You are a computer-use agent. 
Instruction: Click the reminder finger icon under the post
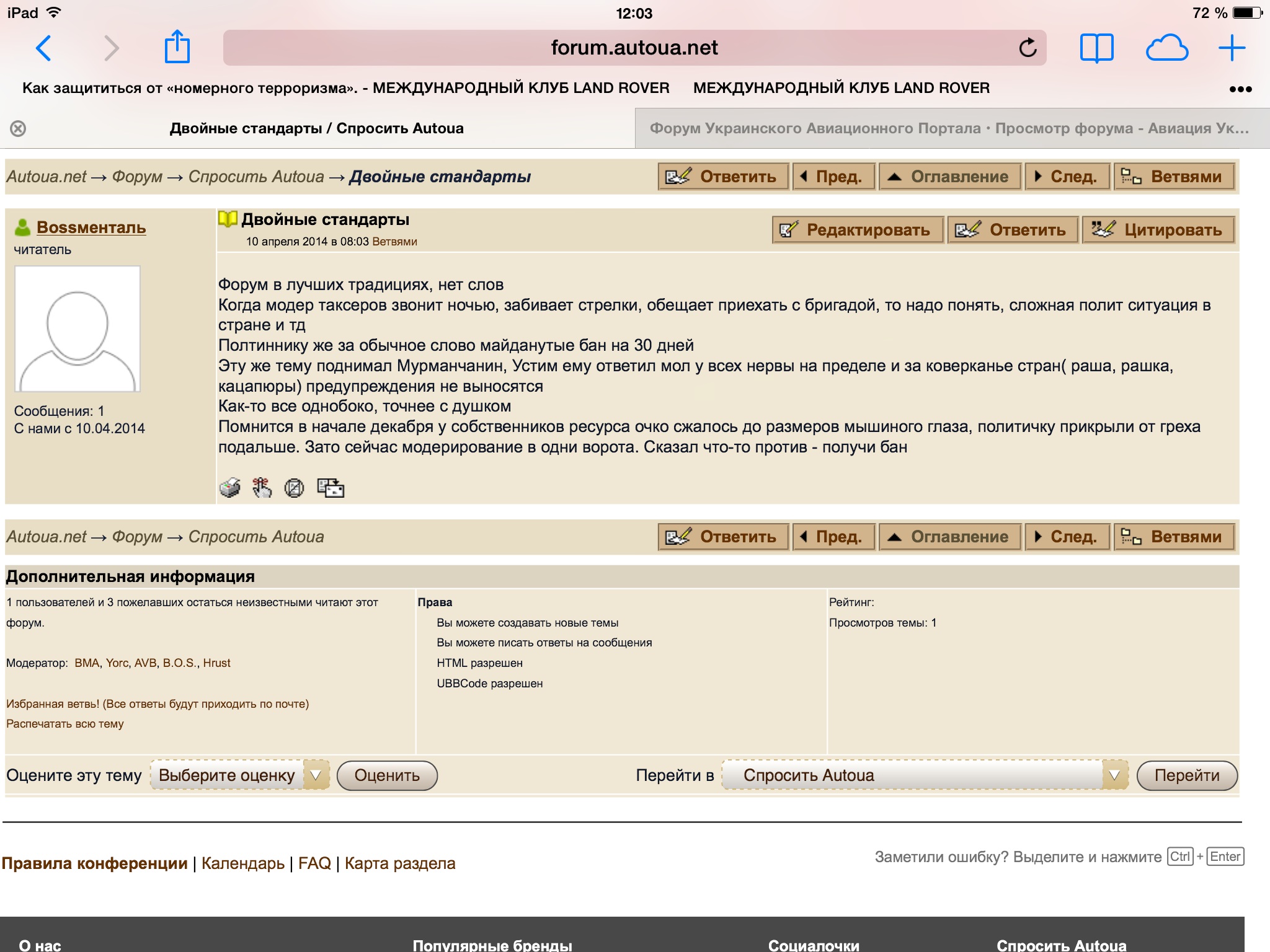[262, 488]
